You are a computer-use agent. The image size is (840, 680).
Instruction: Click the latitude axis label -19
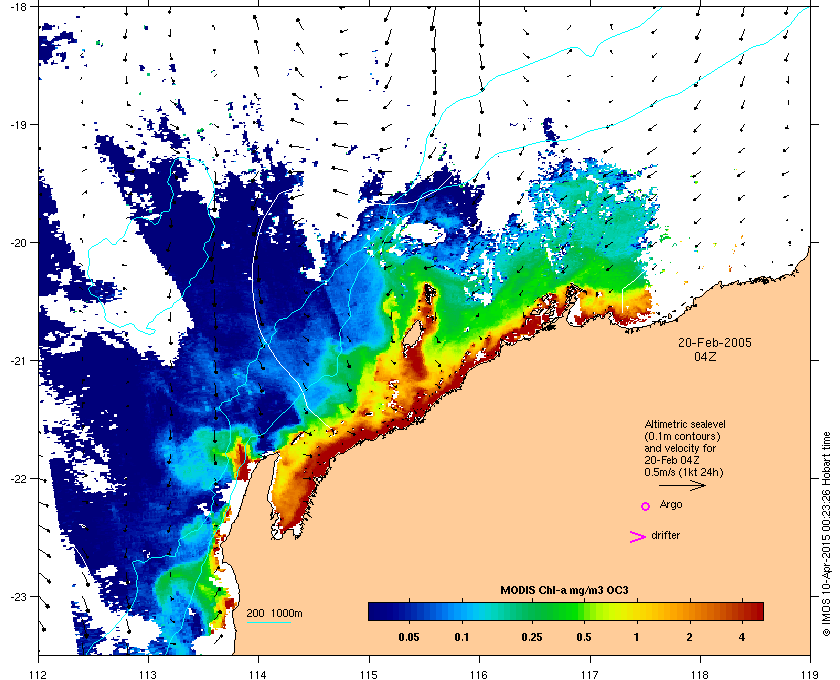click(x=18, y=124)
